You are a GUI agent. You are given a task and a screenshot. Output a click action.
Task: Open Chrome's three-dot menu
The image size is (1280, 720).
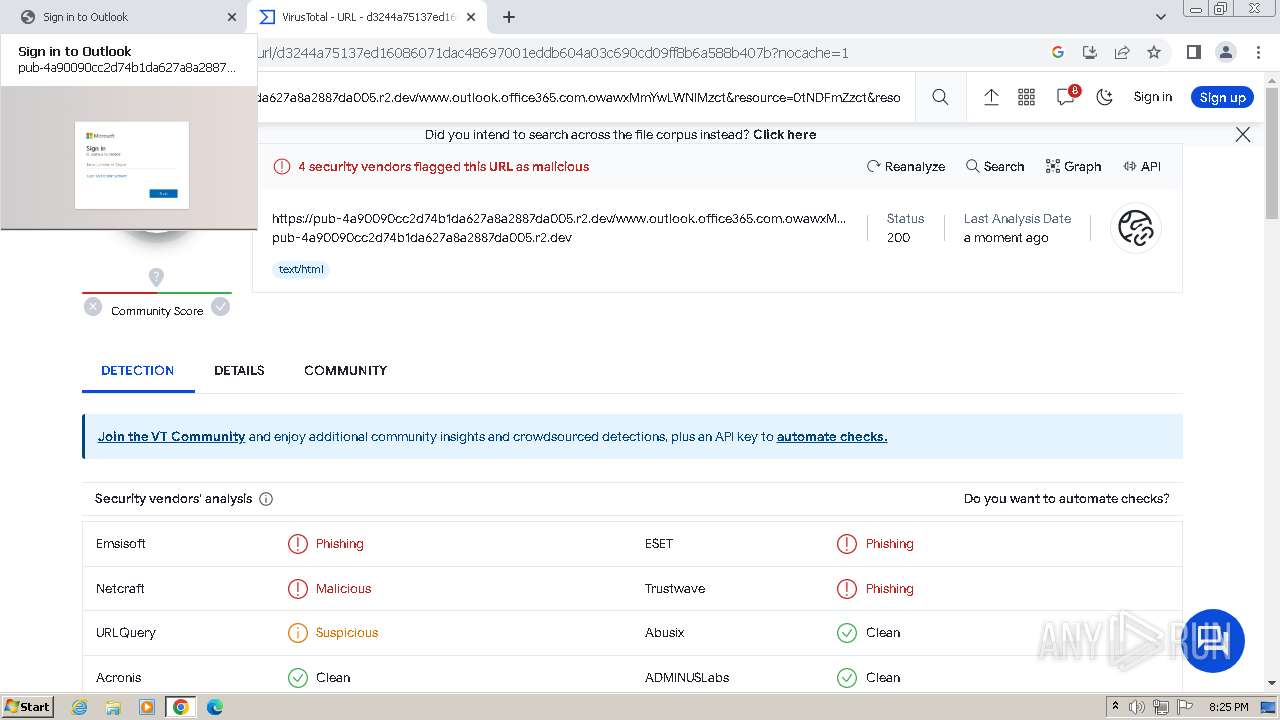1257,52
